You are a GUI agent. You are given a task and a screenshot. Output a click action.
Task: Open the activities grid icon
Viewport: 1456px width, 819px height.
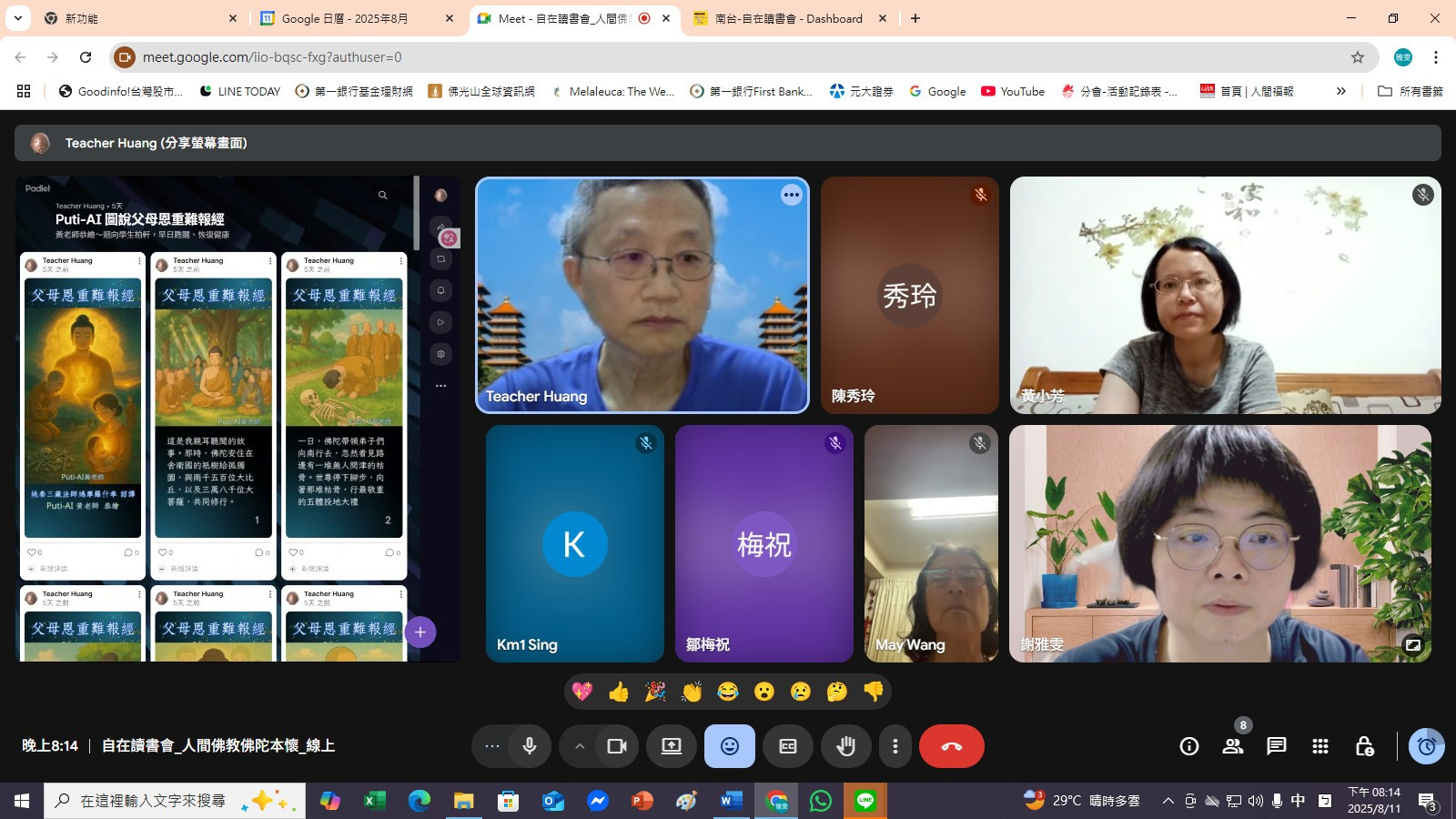pos(1319,746)
